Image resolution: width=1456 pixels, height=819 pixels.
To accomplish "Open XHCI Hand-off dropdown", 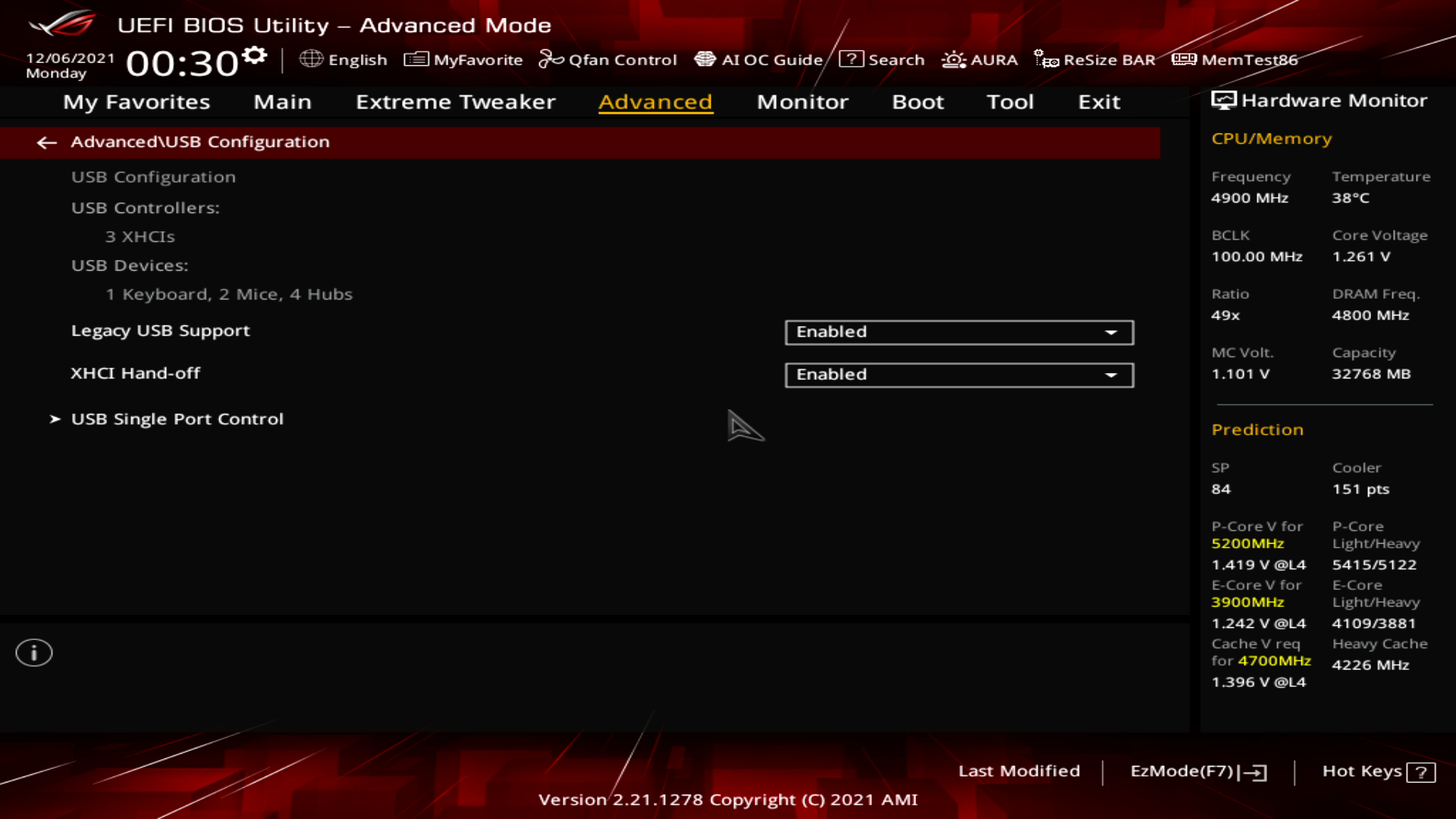I will point(959,375).
